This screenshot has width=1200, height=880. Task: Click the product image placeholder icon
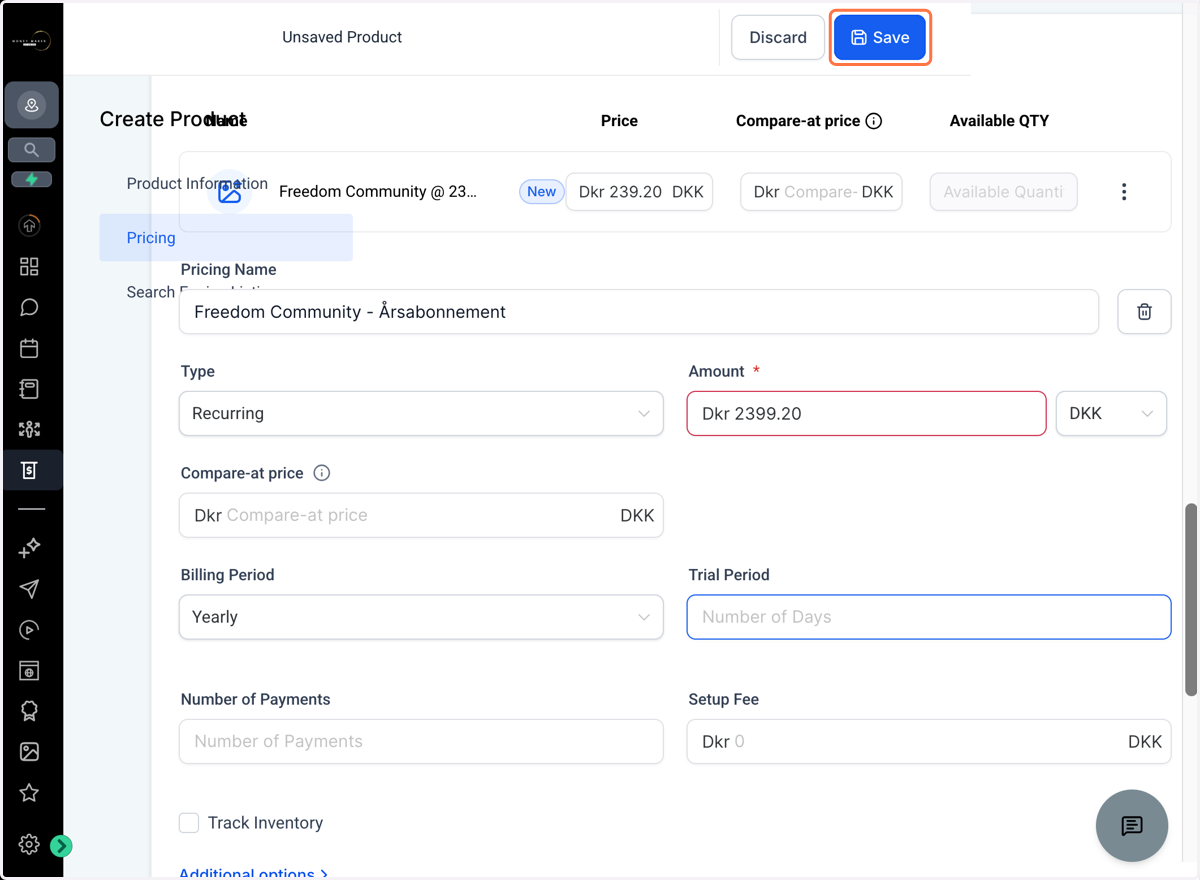point(229,191)
